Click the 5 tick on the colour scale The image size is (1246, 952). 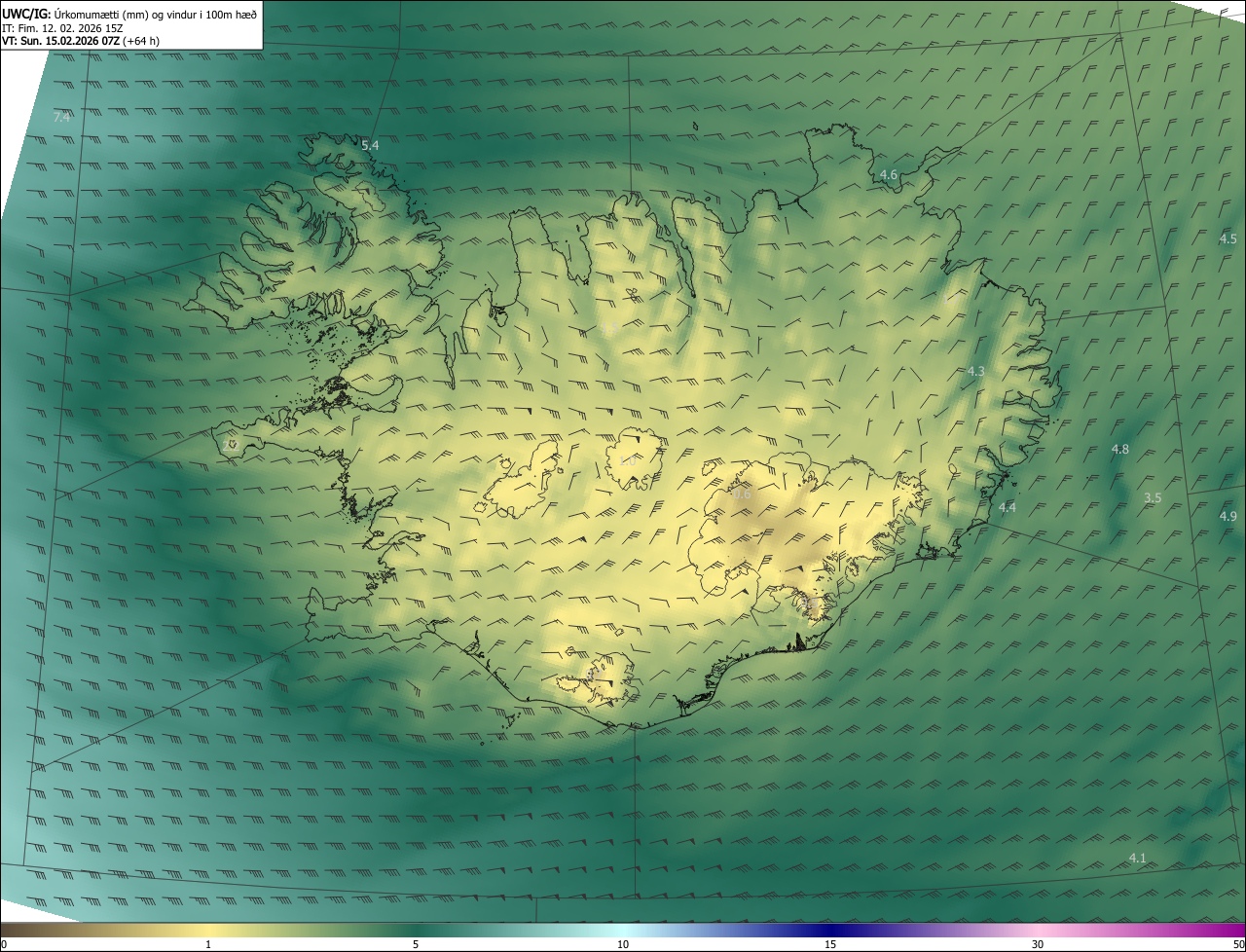click(416, 944)
